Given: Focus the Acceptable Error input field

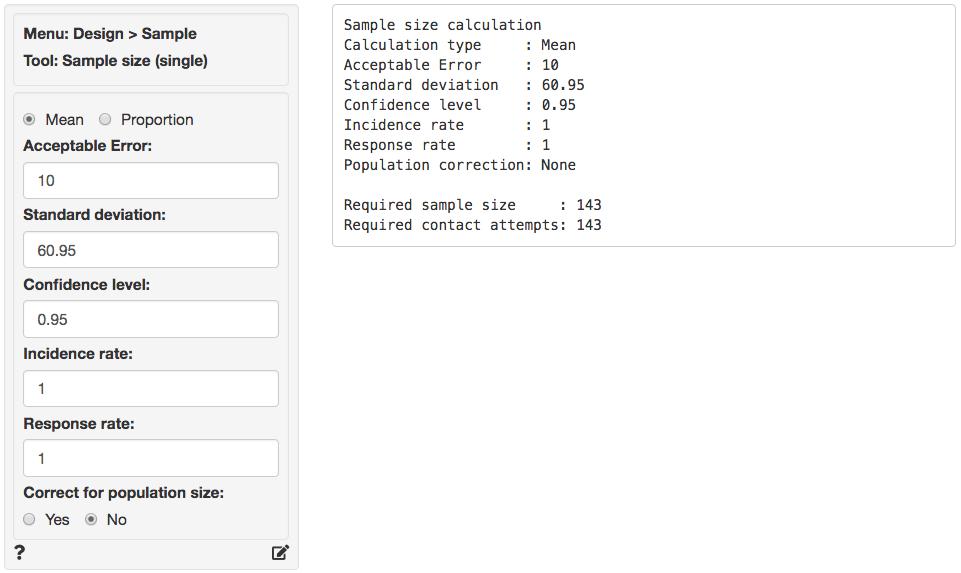Looking at the screenshot, I should tap(151, 181).
